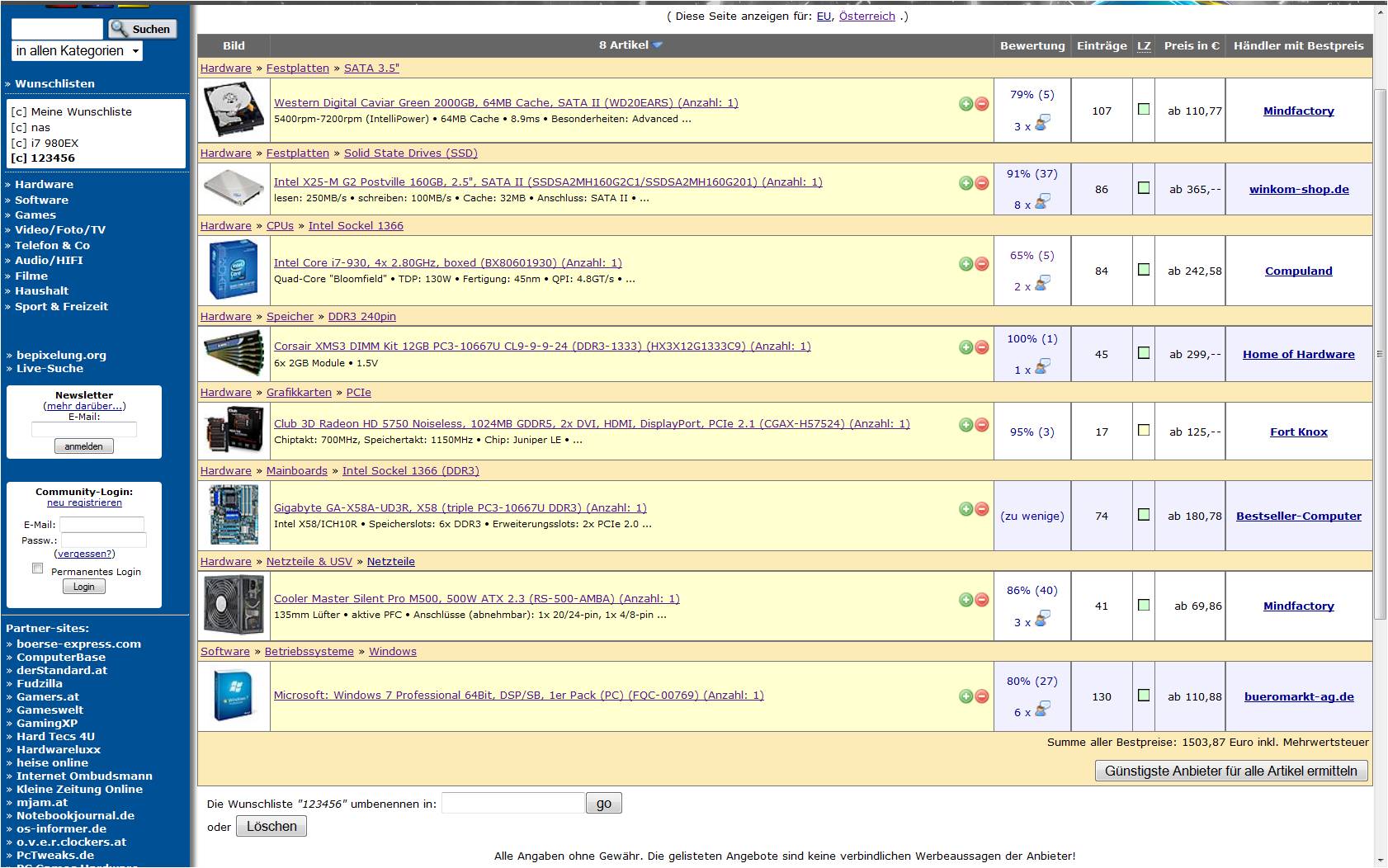This screenshot has width=1388, height=868.
Task: Follow the 'neu registrieren' link
Action: click(x=84, y=503)
